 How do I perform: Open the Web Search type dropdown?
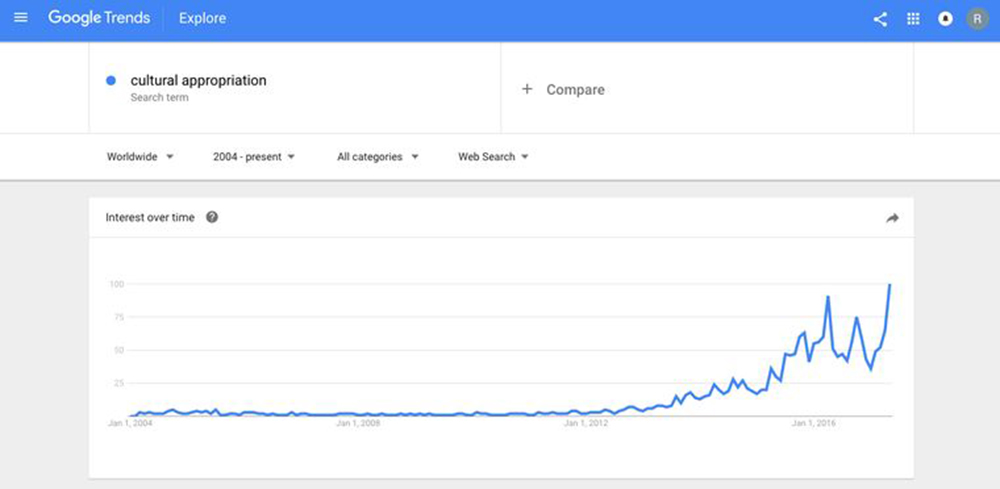[x=493, y=157]
